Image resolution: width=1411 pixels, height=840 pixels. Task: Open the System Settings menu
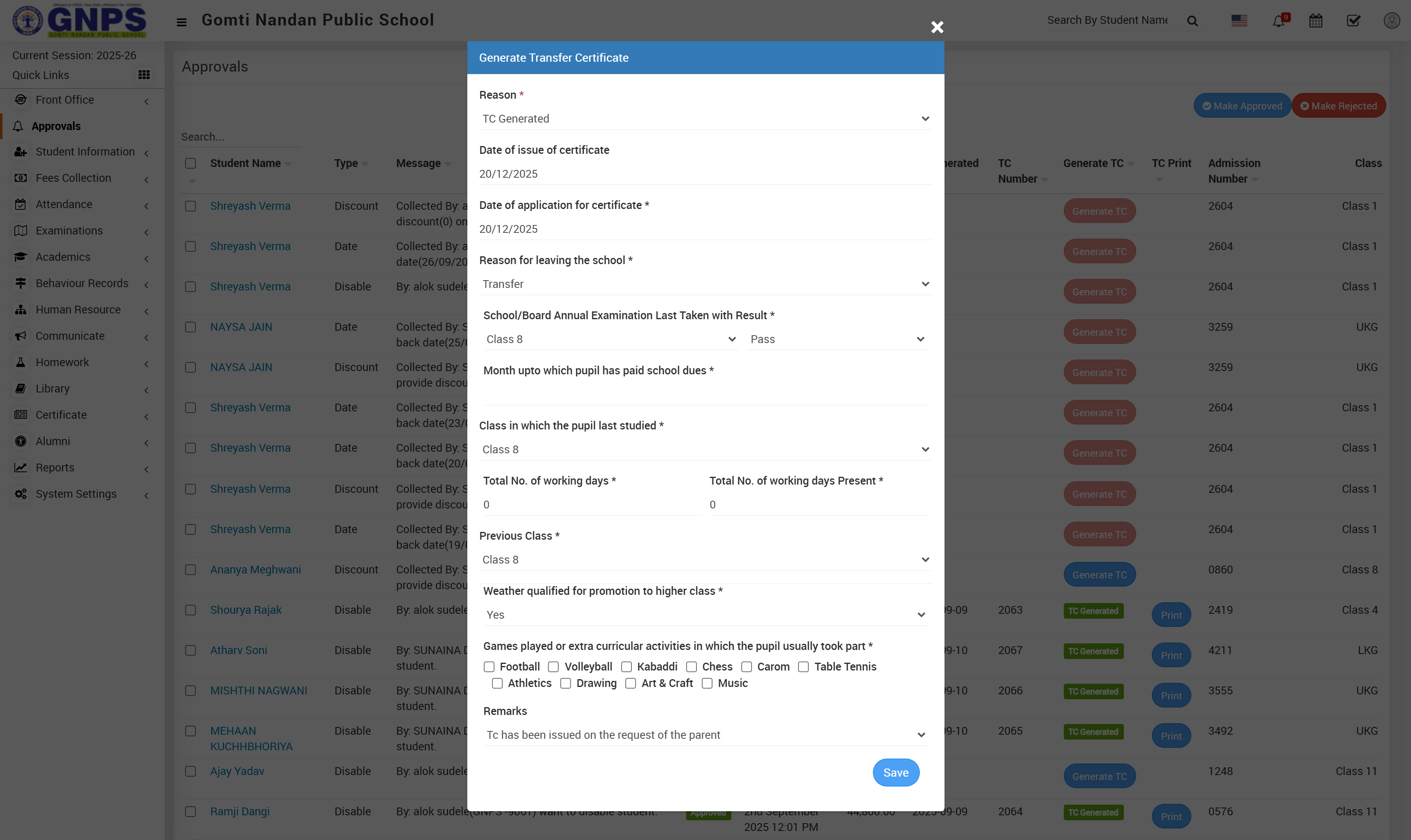coord(83,494)
